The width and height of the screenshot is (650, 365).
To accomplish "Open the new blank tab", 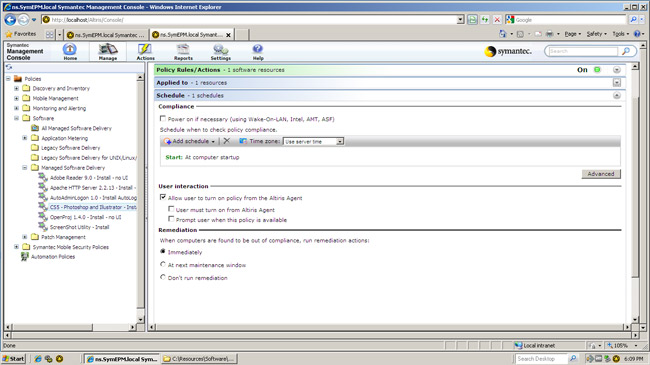I will [242, 35].
